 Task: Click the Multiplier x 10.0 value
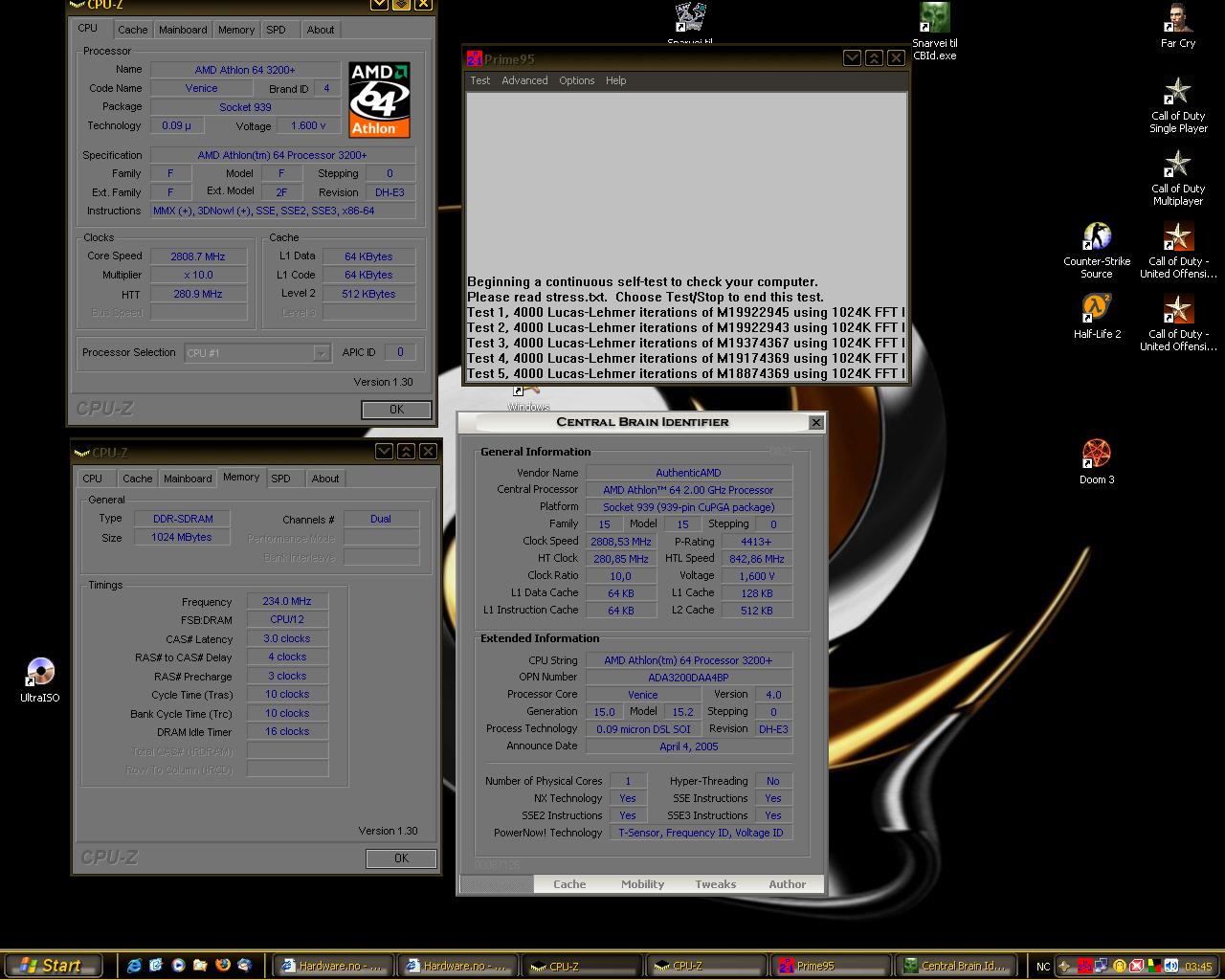click(198, 275)
